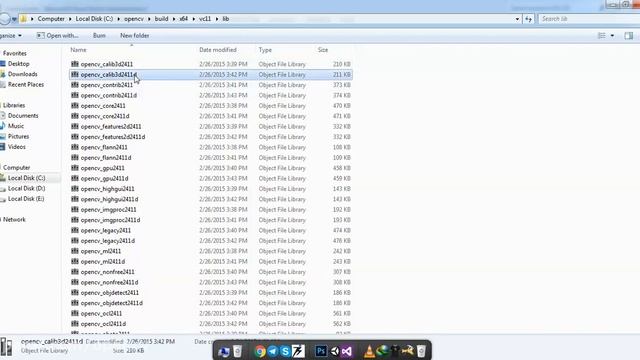The width and height of the screenshot is (640, 360).
Task: Select the opencv_flann2411d file
Action: tap(106, 158)
